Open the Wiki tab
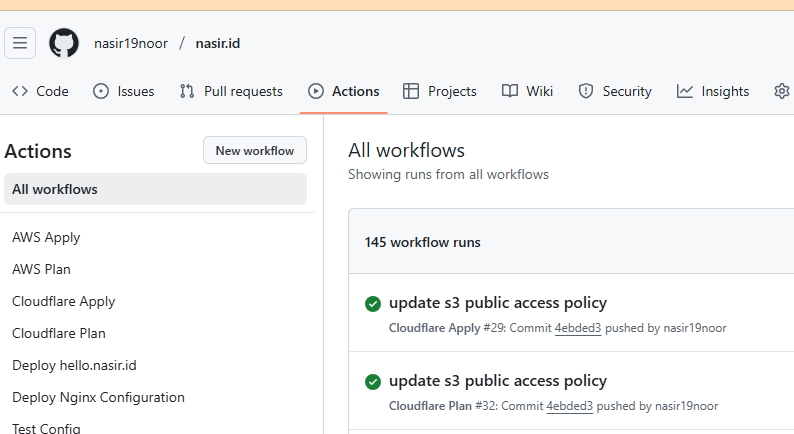The height and width of the screenshot is (434, 794). tap(527, 91)
